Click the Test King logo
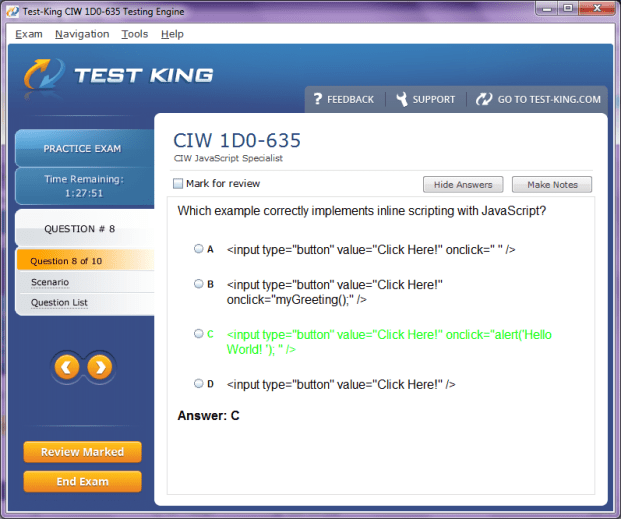Screen dimensions: 621x519 pyautogui.click(x=118, y=75)
